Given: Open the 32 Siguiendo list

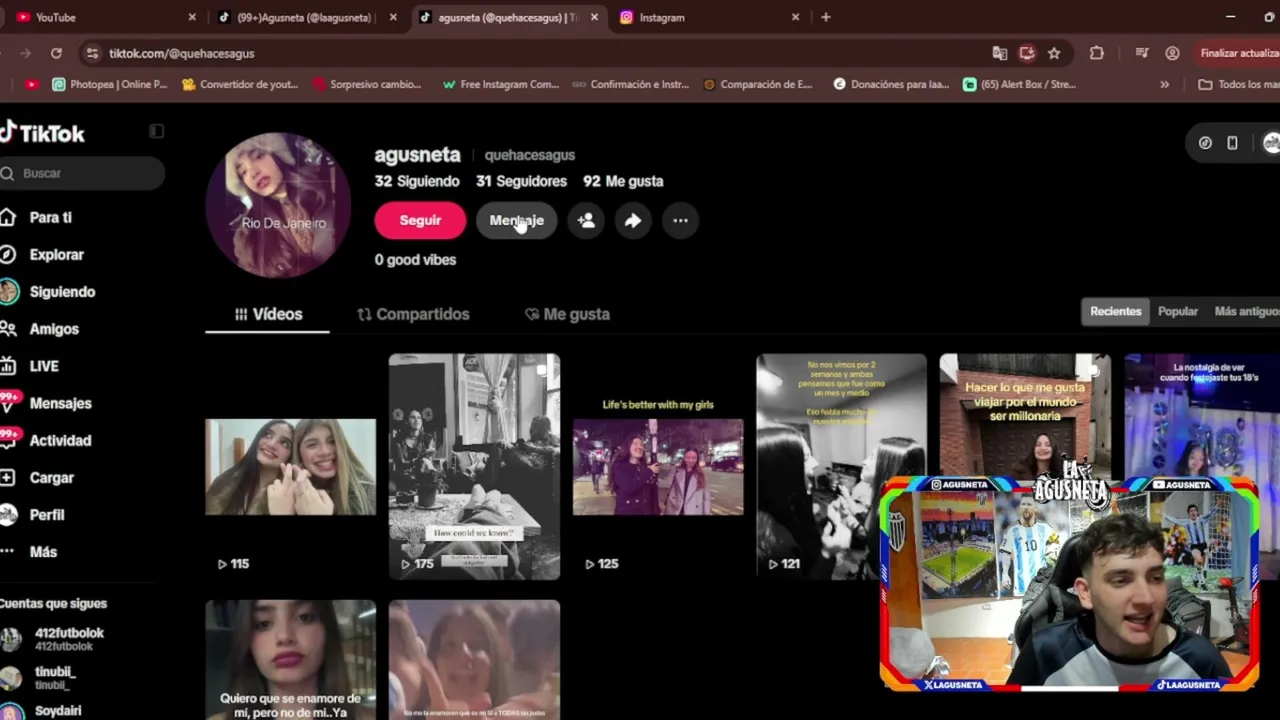Looking at the screenshot, I should click(417, 181).
